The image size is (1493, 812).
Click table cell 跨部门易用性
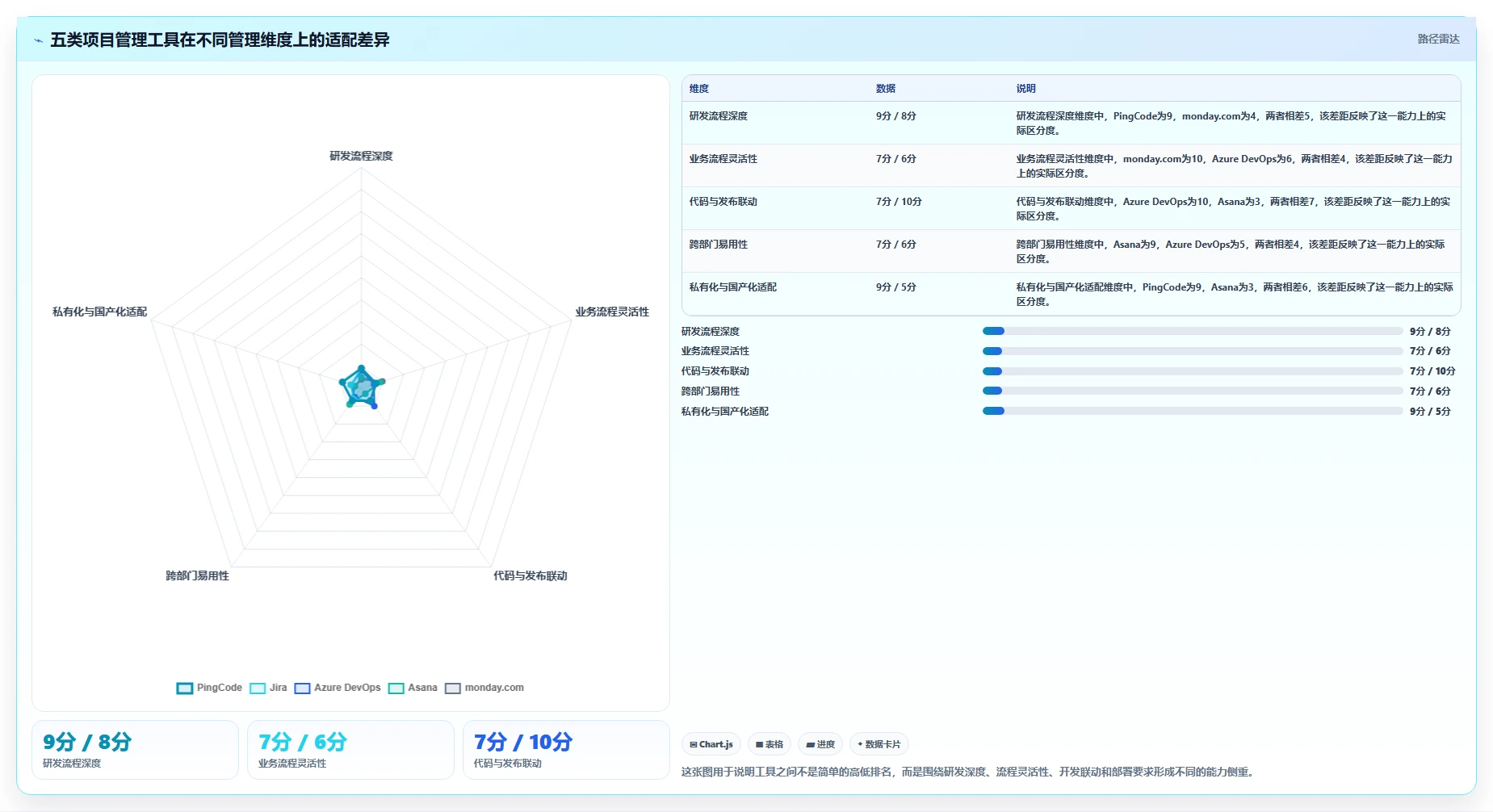point(719,245)
